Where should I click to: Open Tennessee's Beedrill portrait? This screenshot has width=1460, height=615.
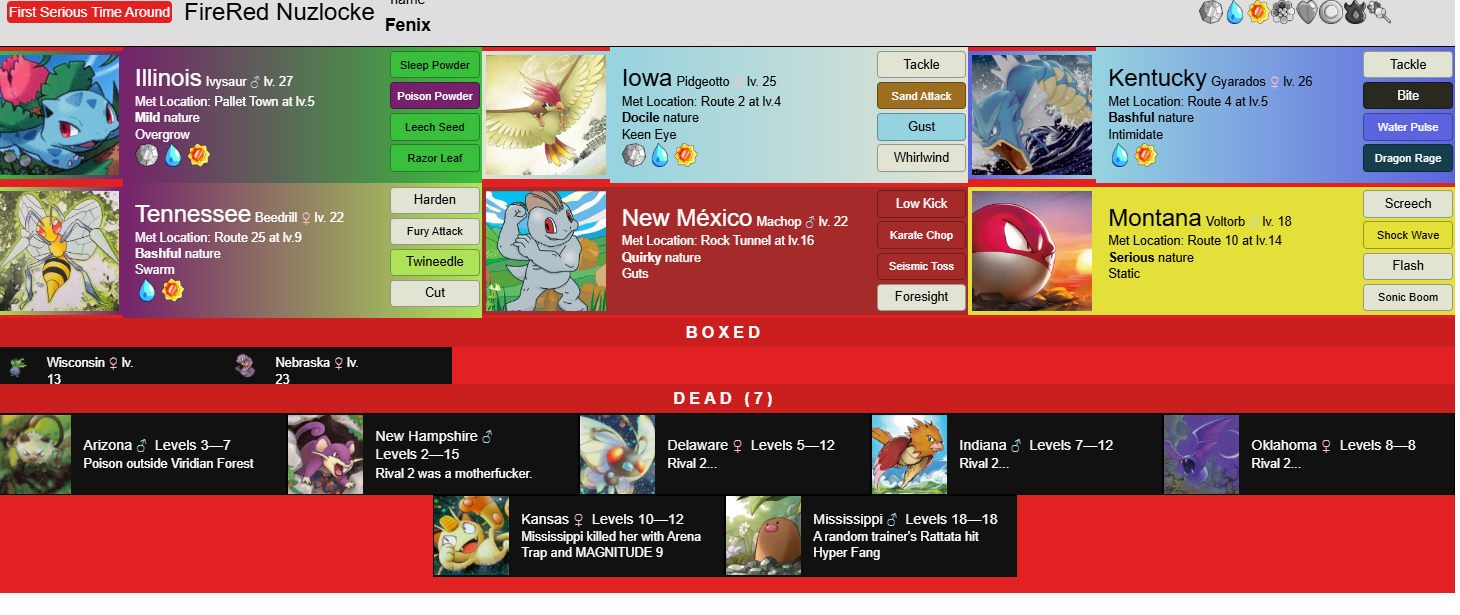click(60, 251)
